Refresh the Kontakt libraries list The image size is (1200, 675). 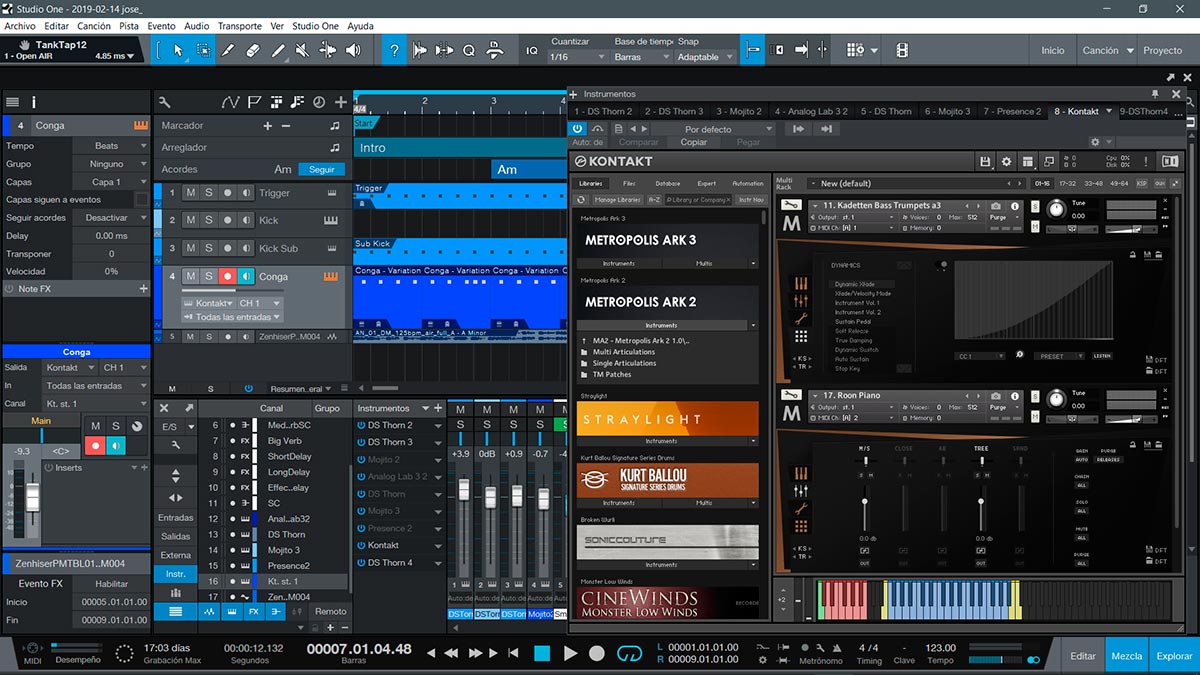coord(581,200)
